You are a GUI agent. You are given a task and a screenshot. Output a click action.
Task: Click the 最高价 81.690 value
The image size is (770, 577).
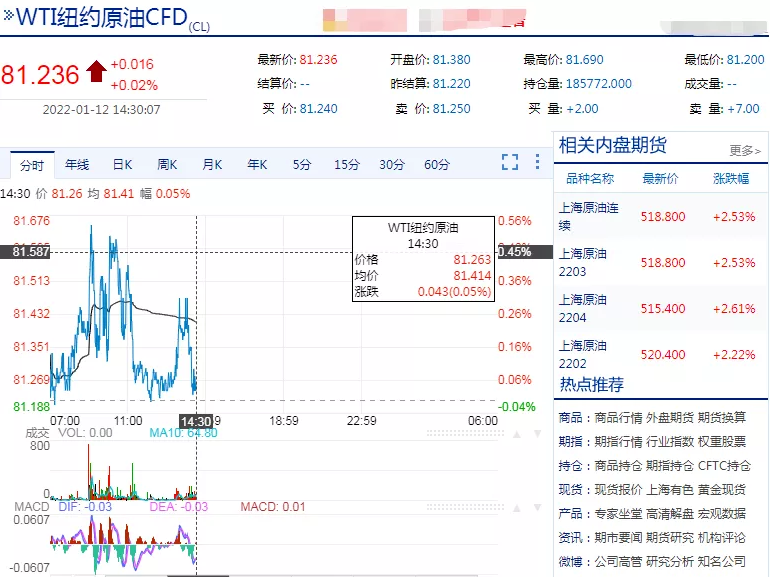(584, 60)
